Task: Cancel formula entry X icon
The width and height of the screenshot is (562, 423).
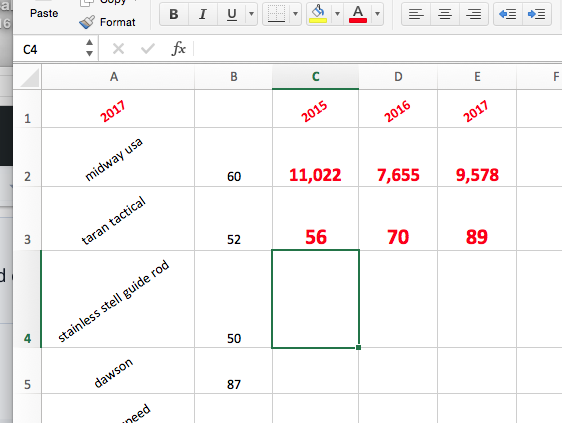Action: click(118, 48)
